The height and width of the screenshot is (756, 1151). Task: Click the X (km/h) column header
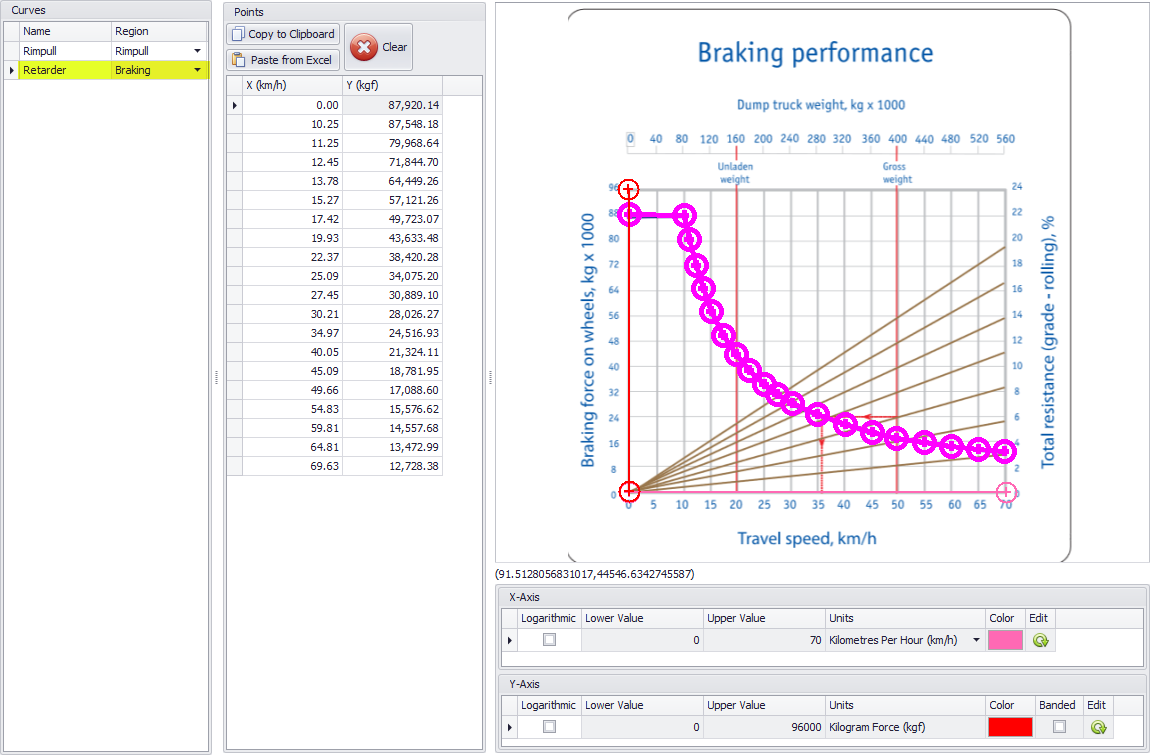coord(292,85)
